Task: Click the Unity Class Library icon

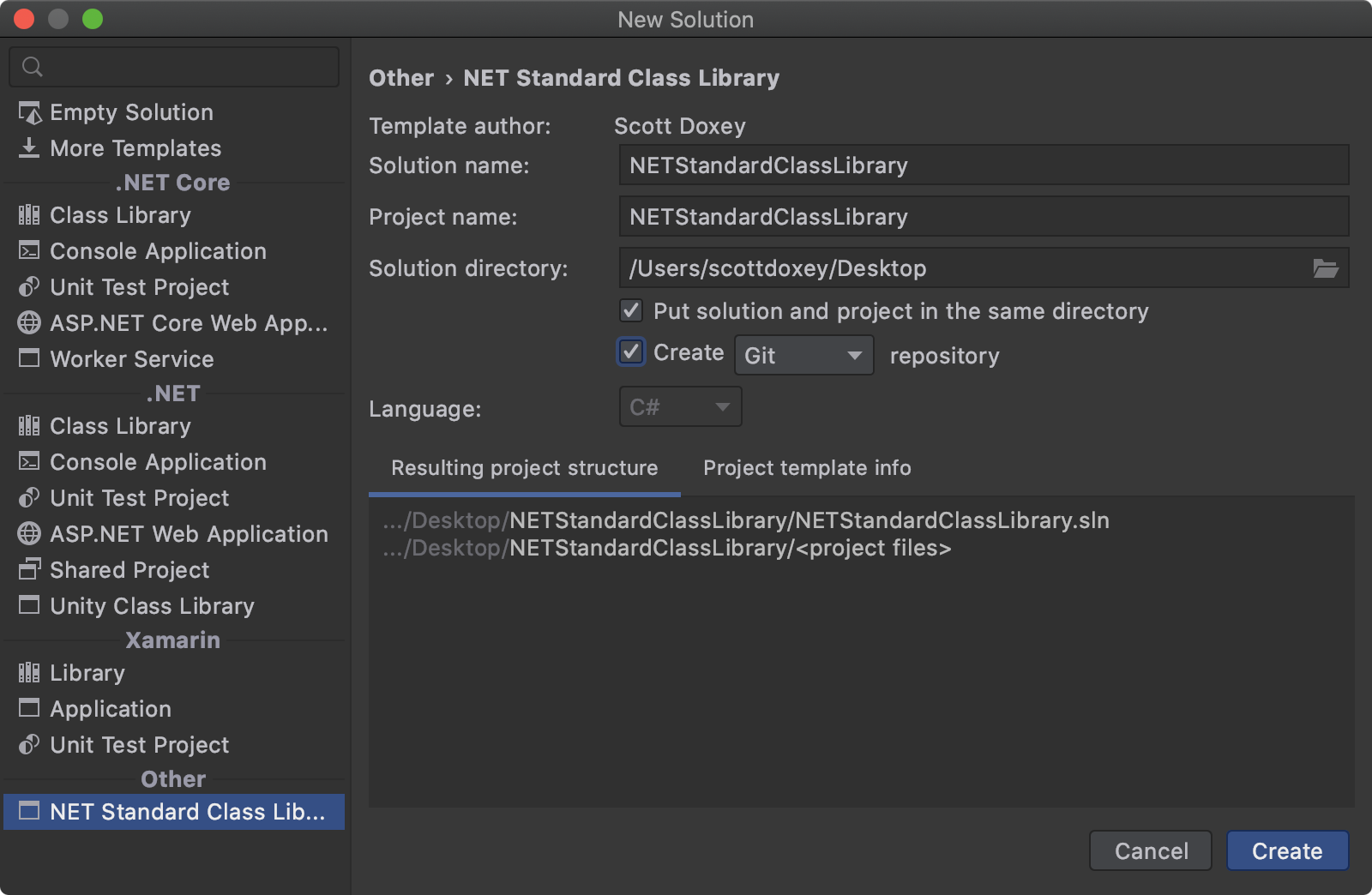Action: coord(29,604)
